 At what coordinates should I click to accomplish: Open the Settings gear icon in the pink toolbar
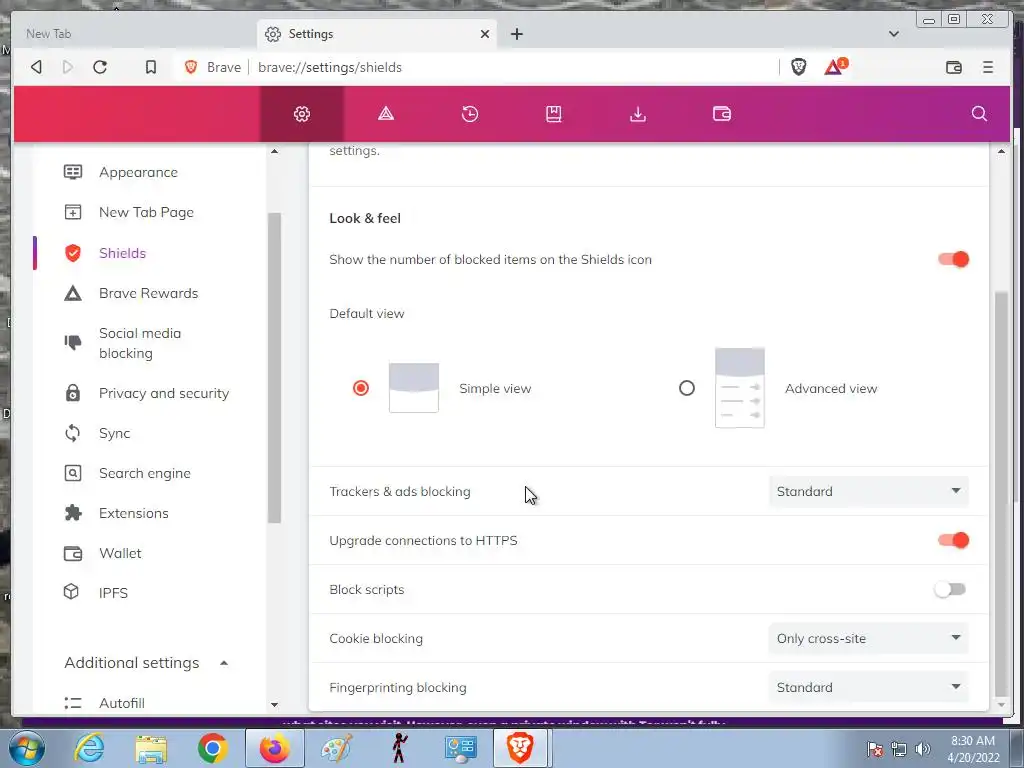coord(302,114)
